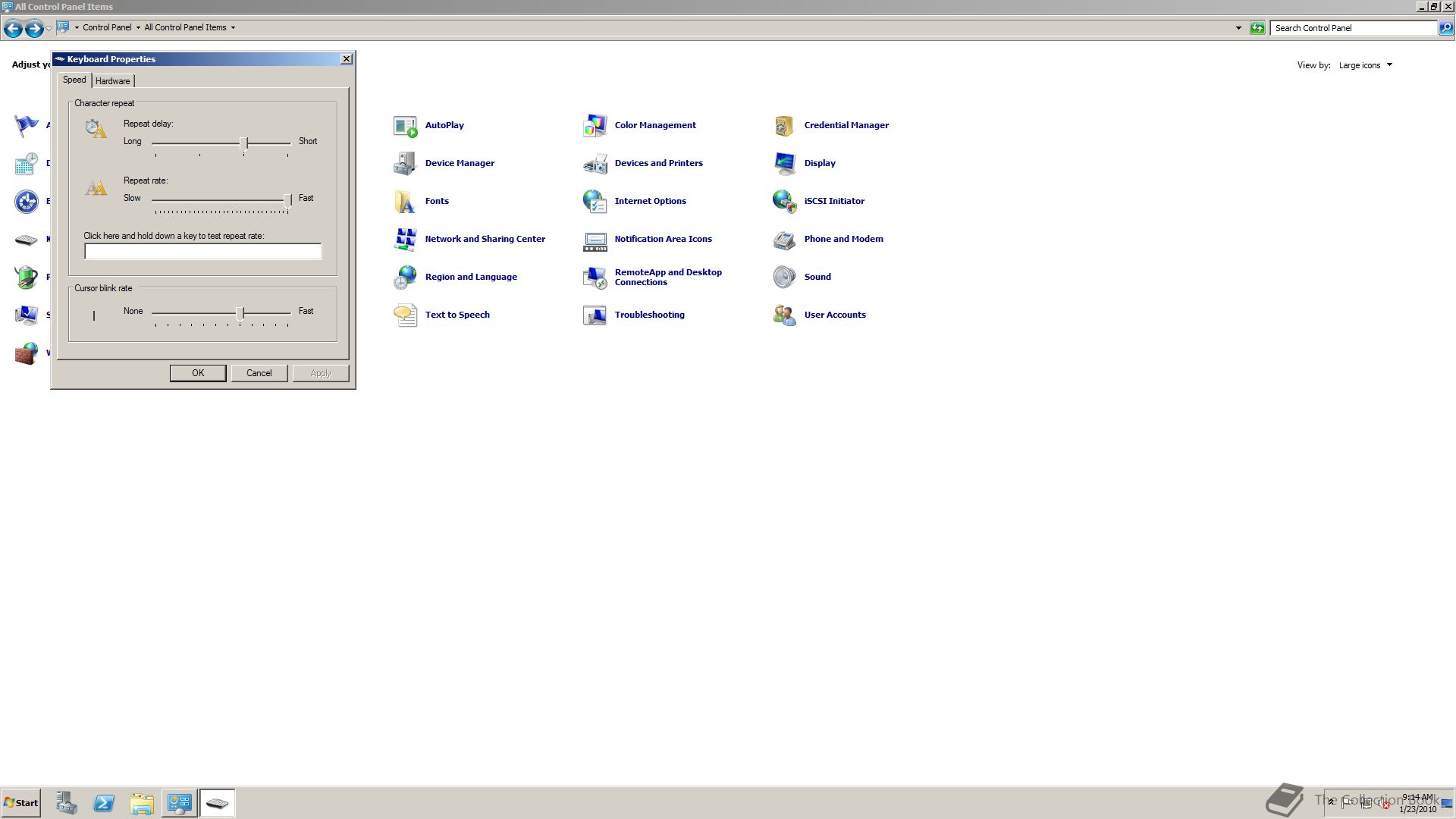
Task: Click the Repeat rate slider handle
Action: (x=287, y=200)
